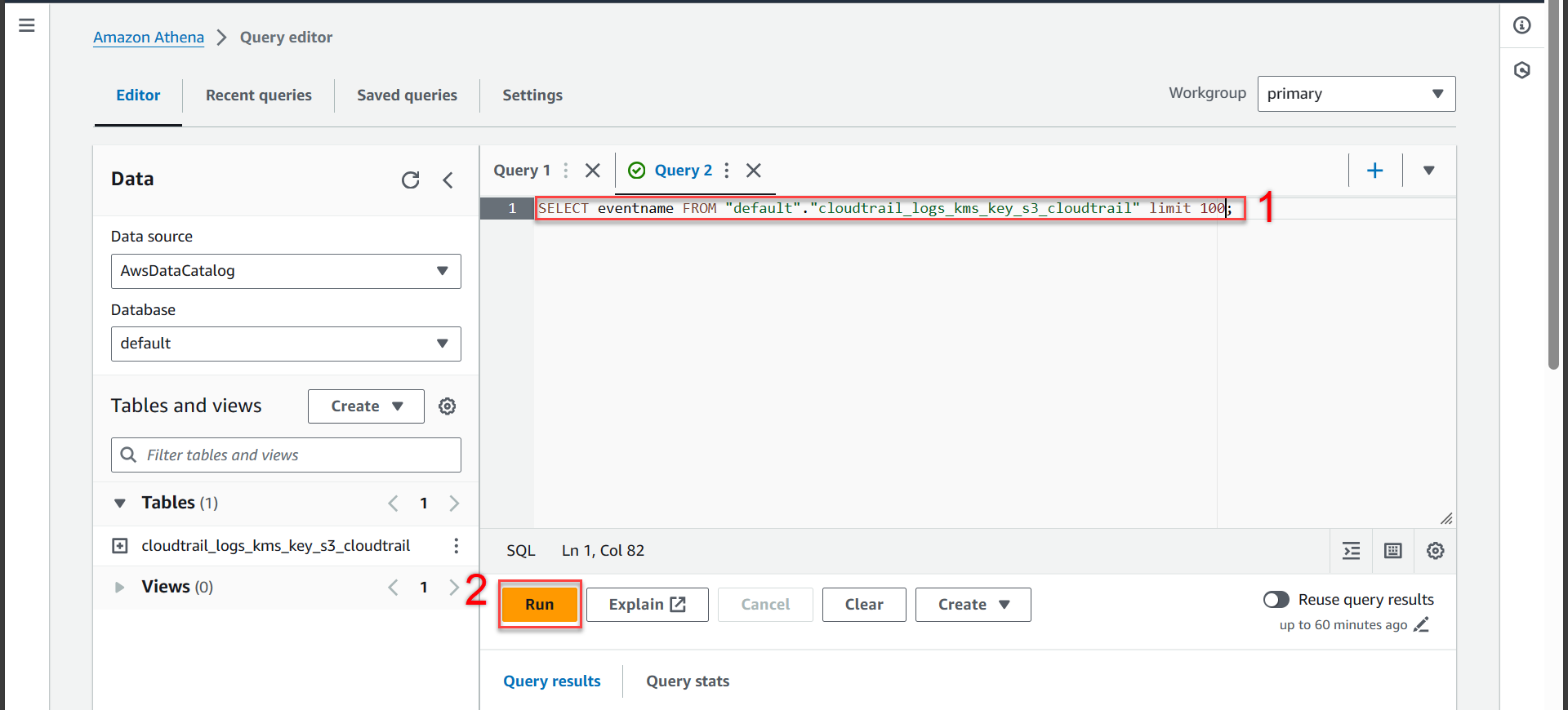Show the editor keyboard shortcuts icon
This screenshot has width=1568, height=710.
click(1393, 551)
